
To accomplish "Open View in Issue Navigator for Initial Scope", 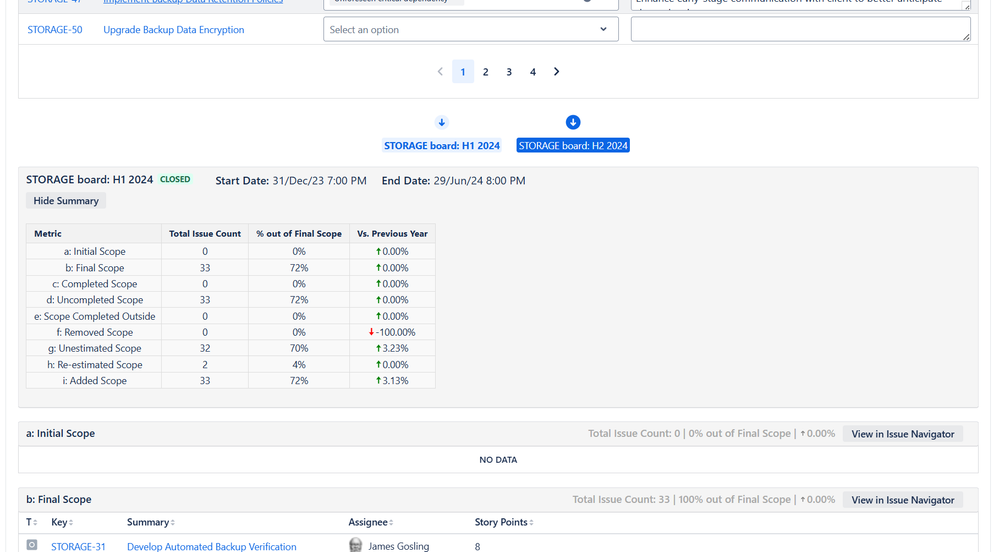I will 903,434.
